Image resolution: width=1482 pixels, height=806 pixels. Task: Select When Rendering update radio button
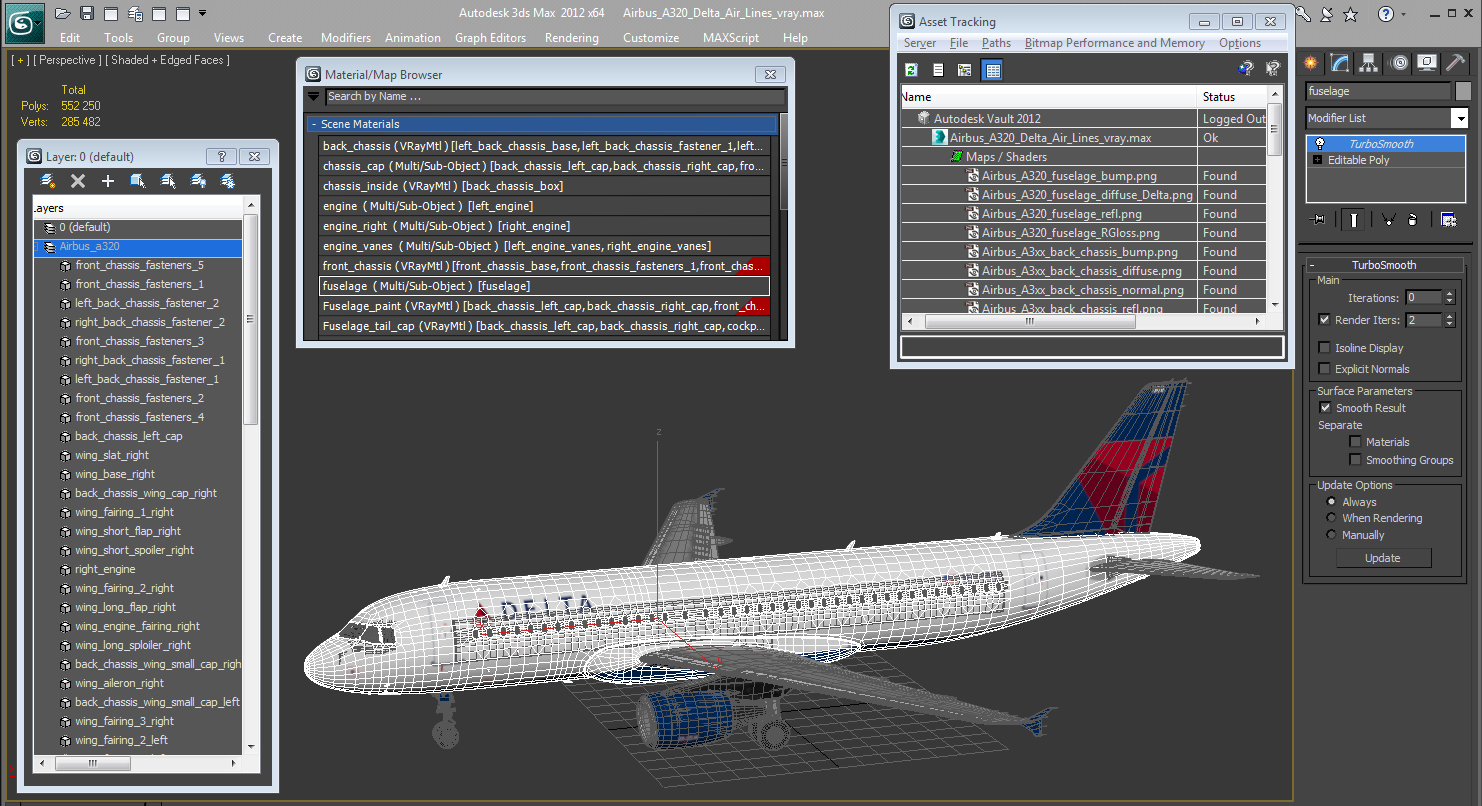(x=1331, y=518)
